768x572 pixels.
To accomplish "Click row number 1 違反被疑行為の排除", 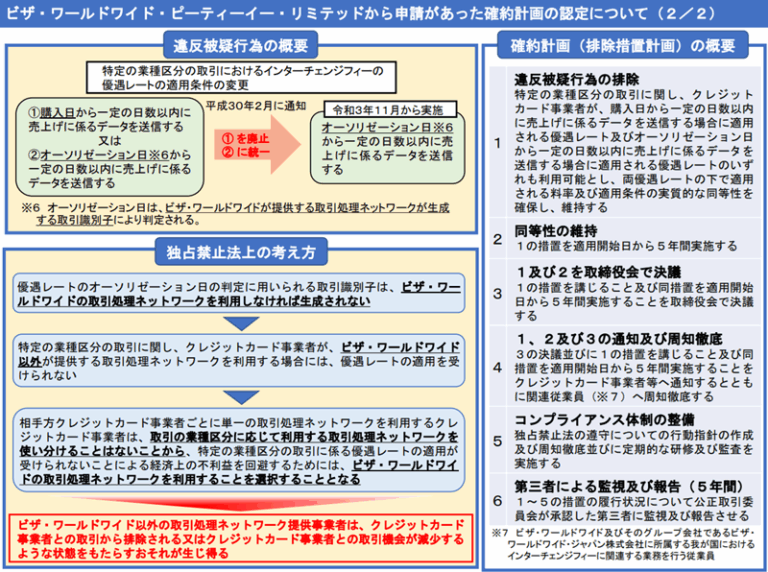I will coord(625,143).
